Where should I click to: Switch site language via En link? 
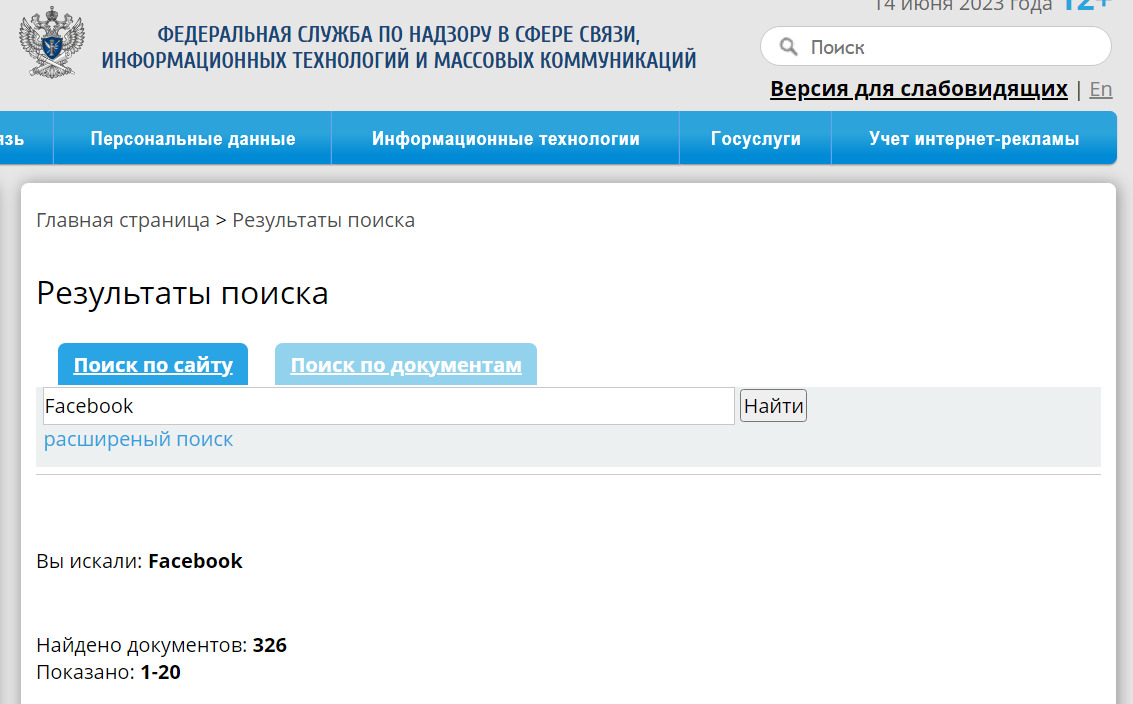1100,89
